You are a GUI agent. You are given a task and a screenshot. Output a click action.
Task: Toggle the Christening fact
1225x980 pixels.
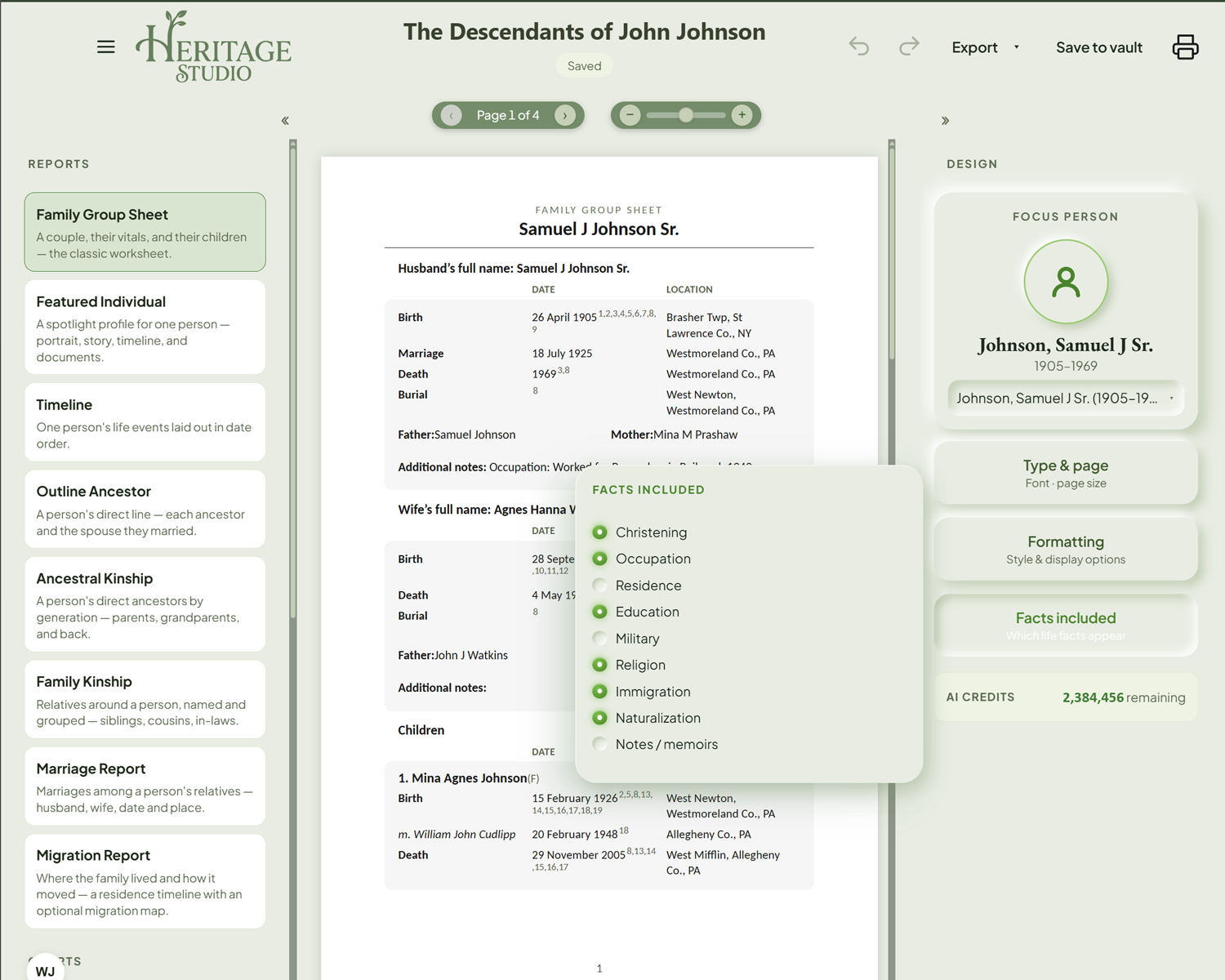[x=599, y=532]
